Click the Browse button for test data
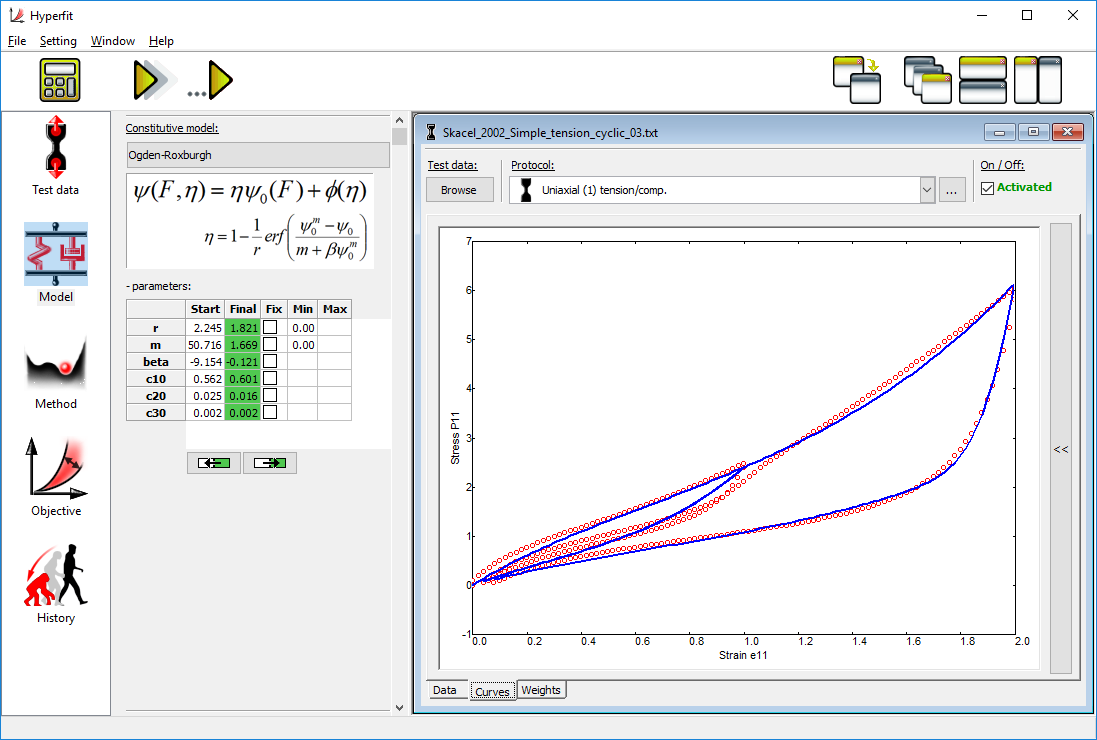Screen dimensions: 1097x740 pyautogui.click(x=459, y=189)
